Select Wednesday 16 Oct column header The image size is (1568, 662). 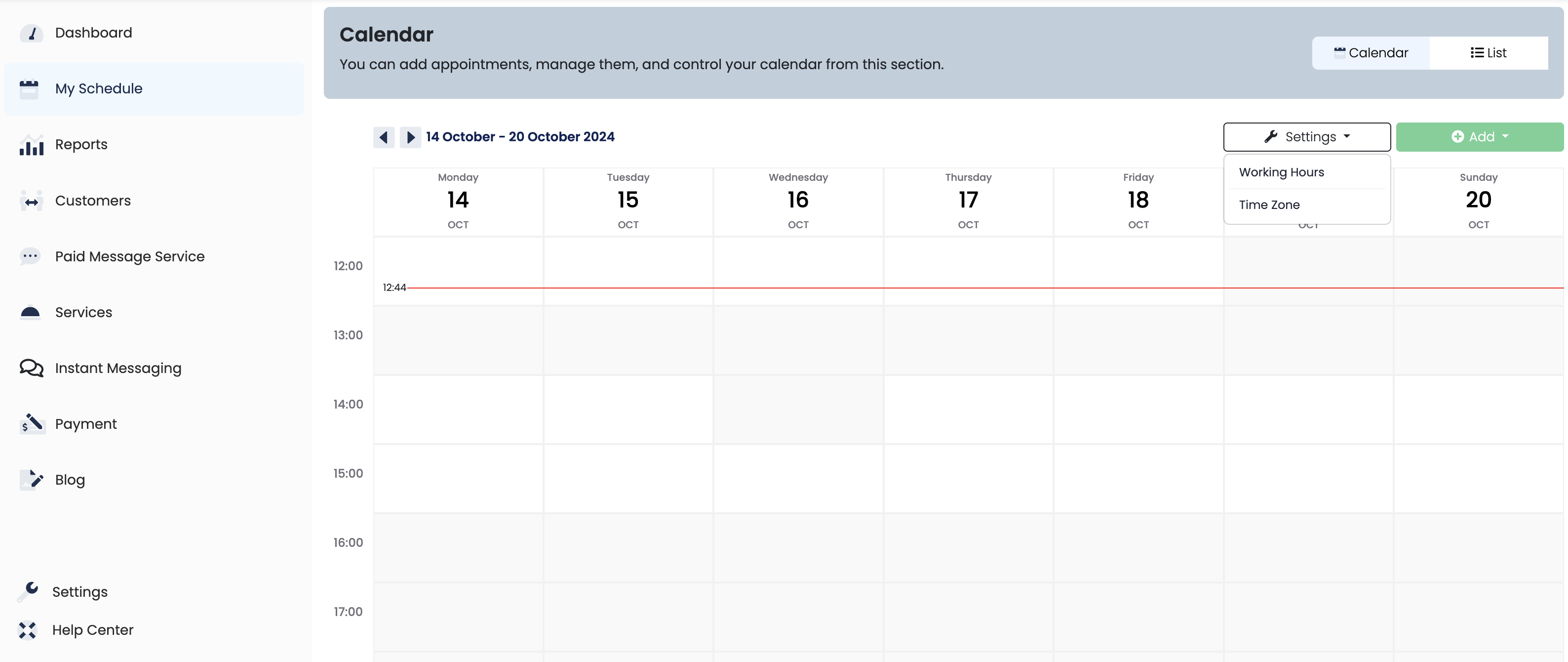tap(798, 202)
